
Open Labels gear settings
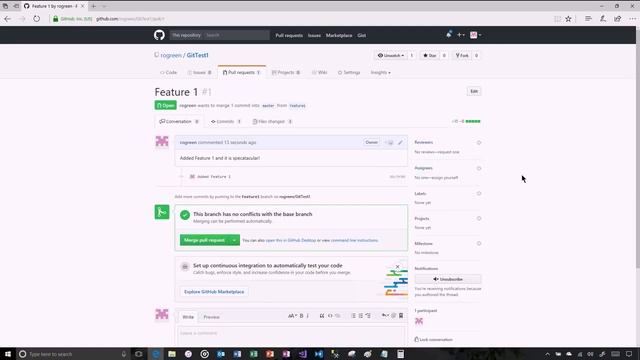click(x=479, y=193)
